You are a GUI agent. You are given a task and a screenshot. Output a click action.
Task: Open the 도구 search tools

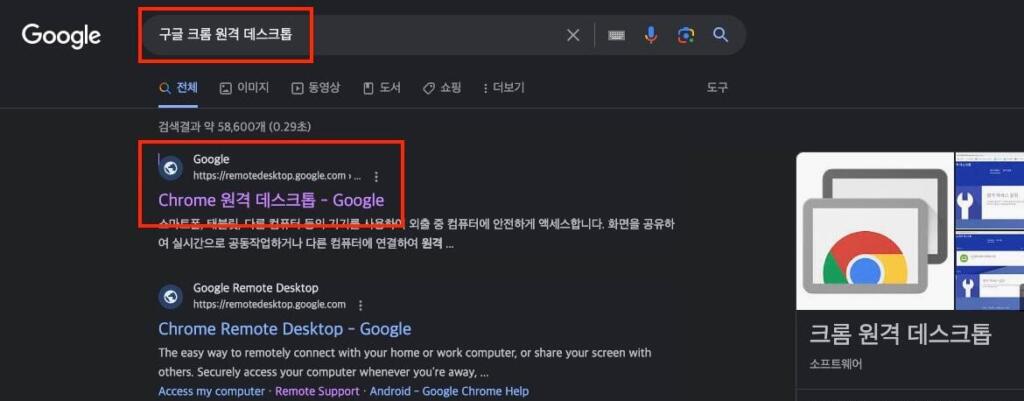(717, 88)
